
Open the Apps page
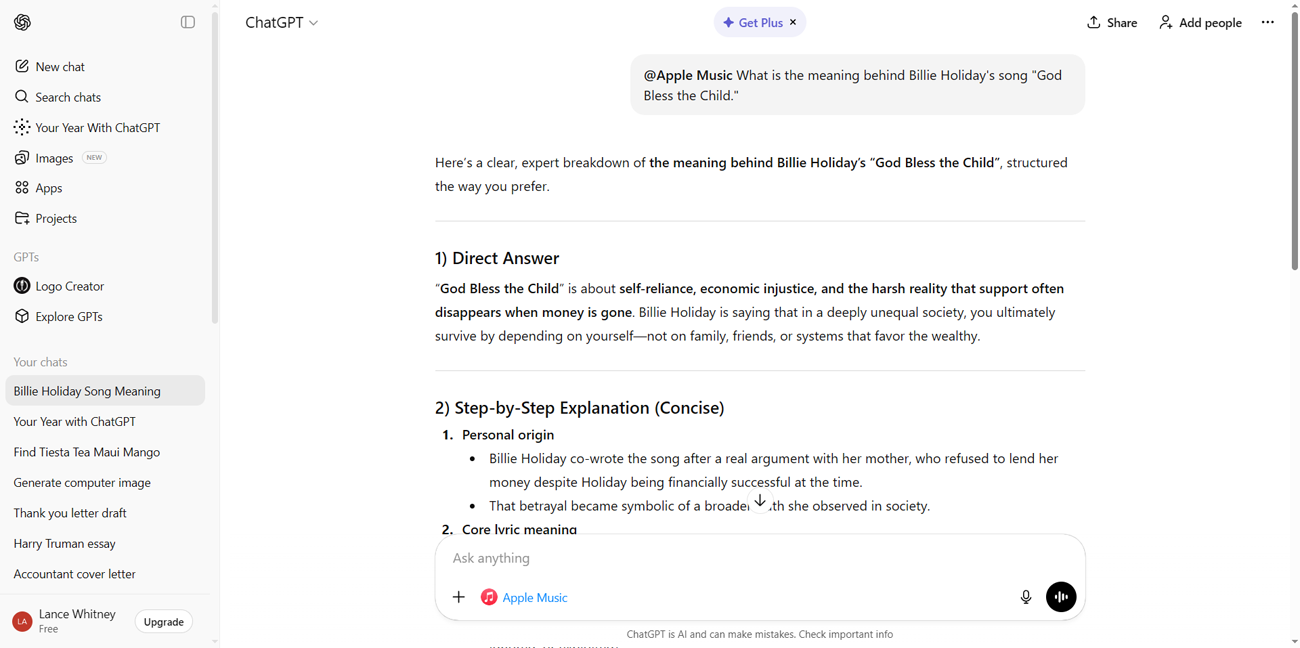pyautogui.click(x=48, y=188)
